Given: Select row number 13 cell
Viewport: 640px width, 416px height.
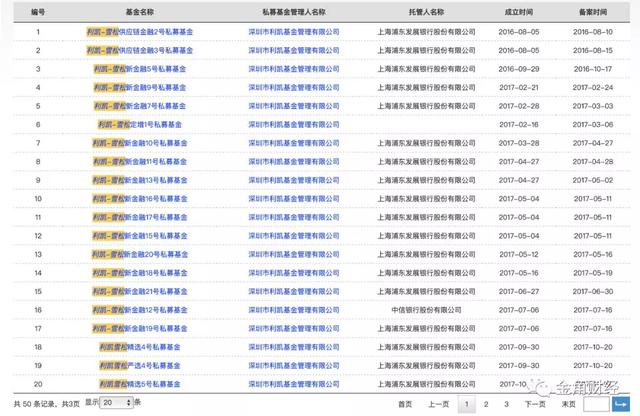Looking at the screenshot, I should tap(38, 254).
